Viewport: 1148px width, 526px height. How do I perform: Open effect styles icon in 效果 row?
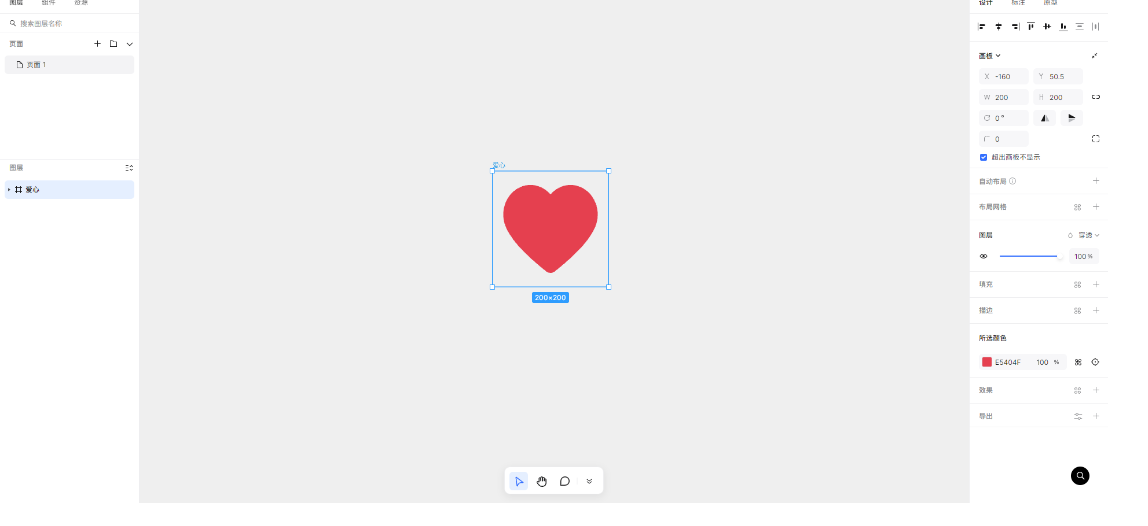point(1078,390)
